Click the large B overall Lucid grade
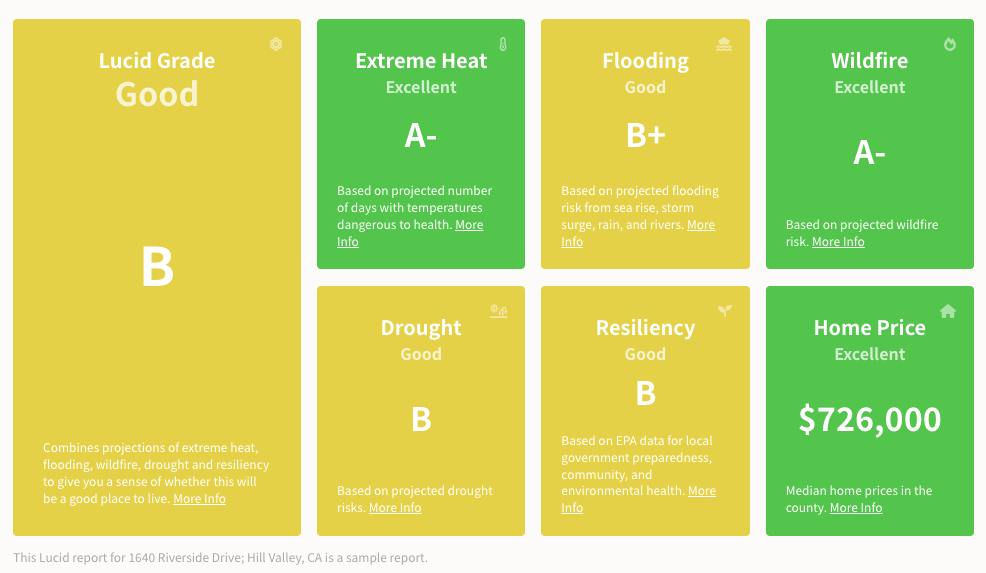This screenshot has height=573, width=986. pos(157,267)
